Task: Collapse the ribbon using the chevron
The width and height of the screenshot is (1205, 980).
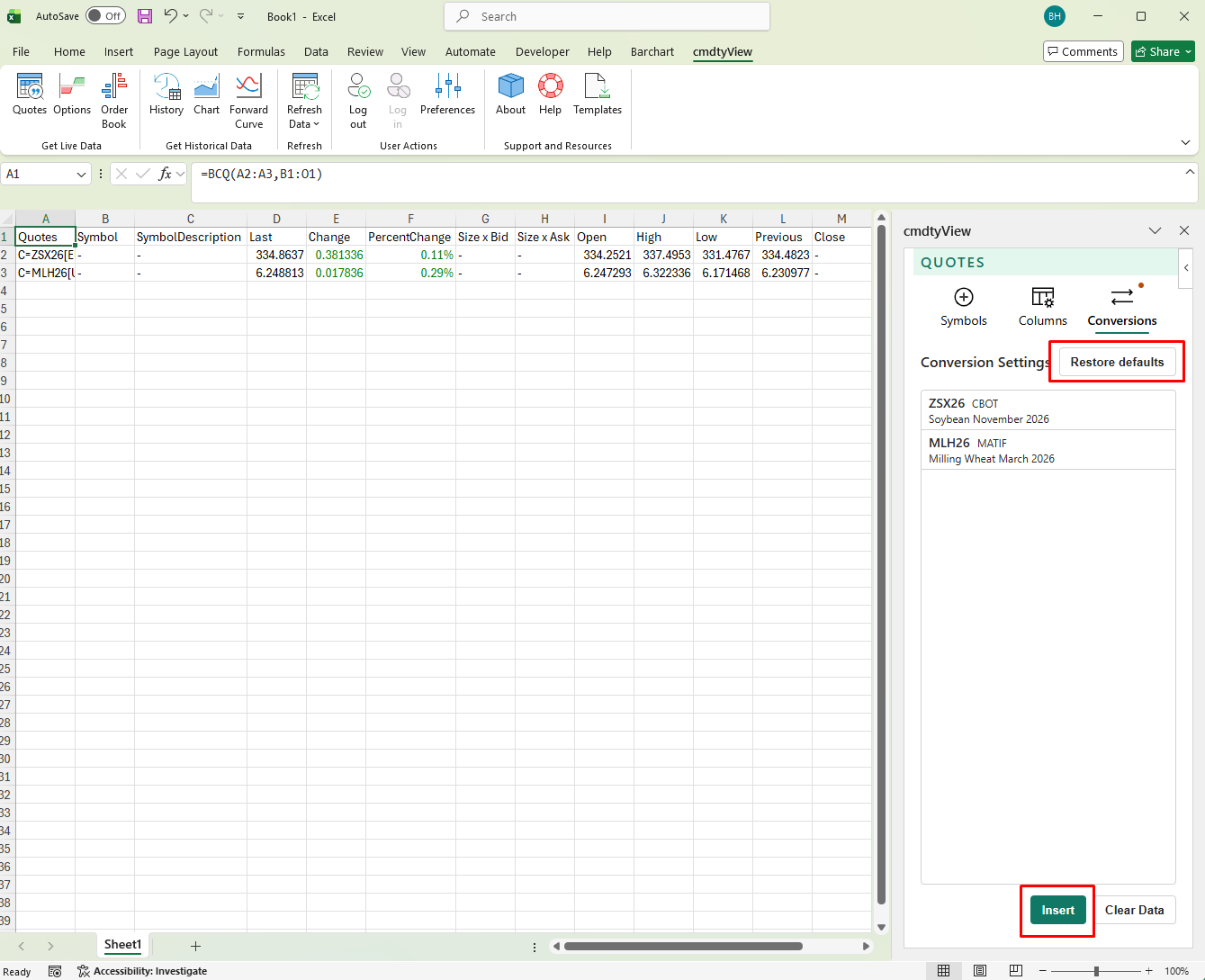Action: pos(1185,143)
